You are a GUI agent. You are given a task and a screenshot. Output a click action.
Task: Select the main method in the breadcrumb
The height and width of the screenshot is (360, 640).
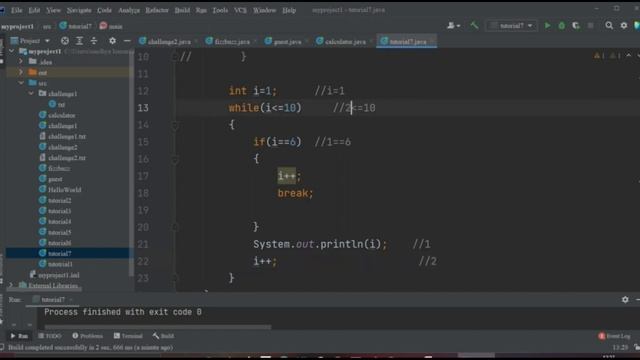click(x=111, y=26)
